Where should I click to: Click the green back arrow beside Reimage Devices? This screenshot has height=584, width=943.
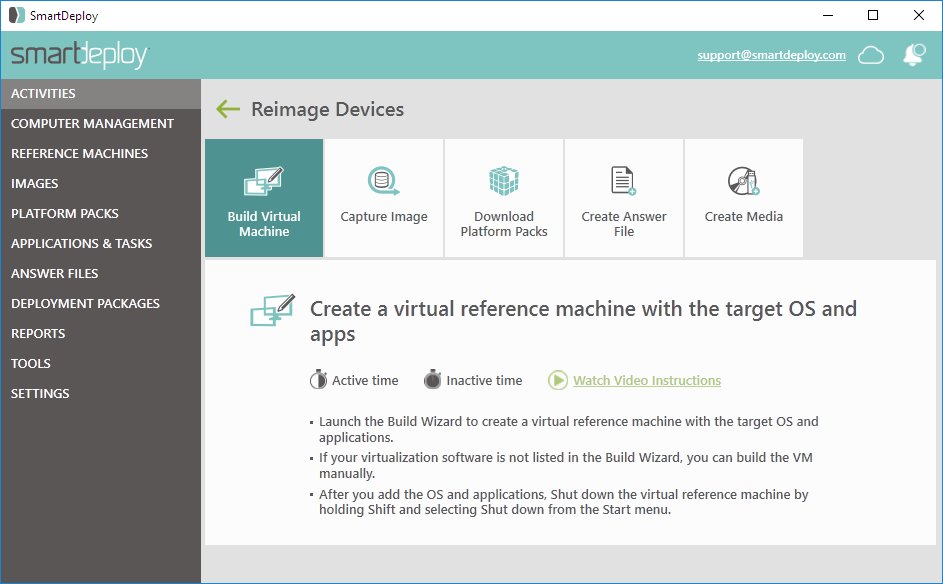pos(228,109)
